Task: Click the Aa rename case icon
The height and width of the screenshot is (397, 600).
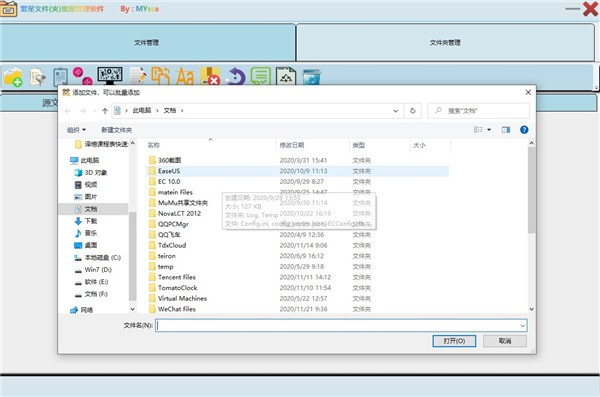Action: (185, 76)
